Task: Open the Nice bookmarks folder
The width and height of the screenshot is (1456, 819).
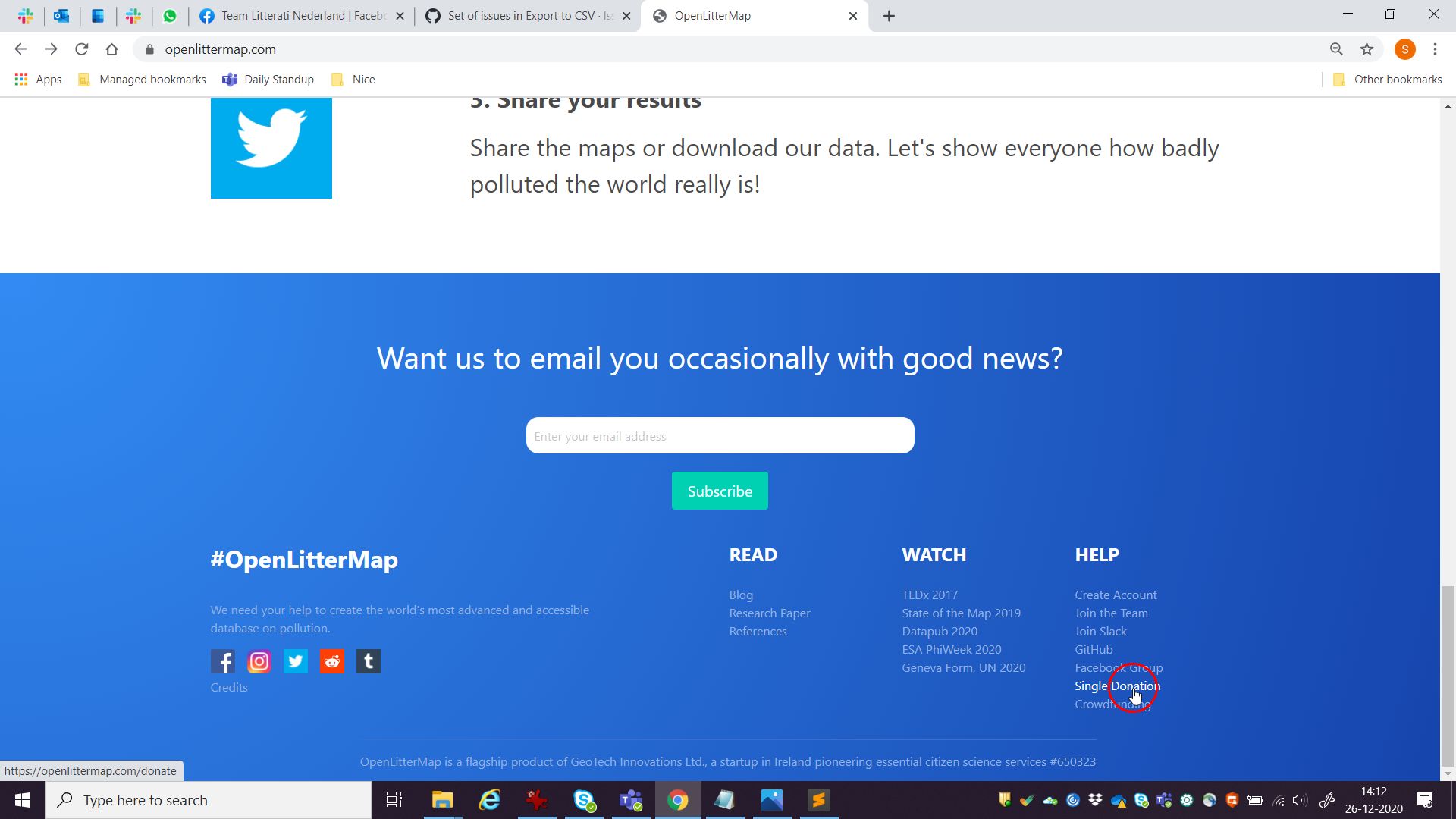Action: coord(352,79)
